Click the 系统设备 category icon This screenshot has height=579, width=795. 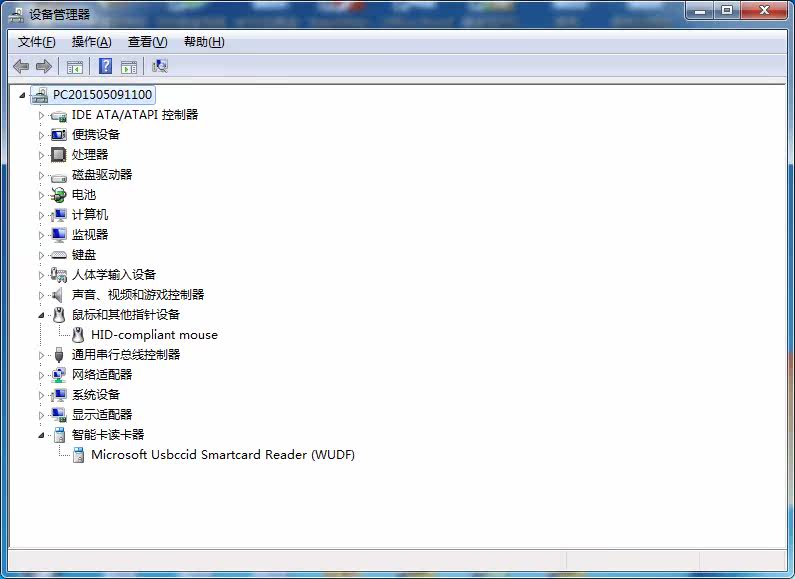tap(58, 395)
